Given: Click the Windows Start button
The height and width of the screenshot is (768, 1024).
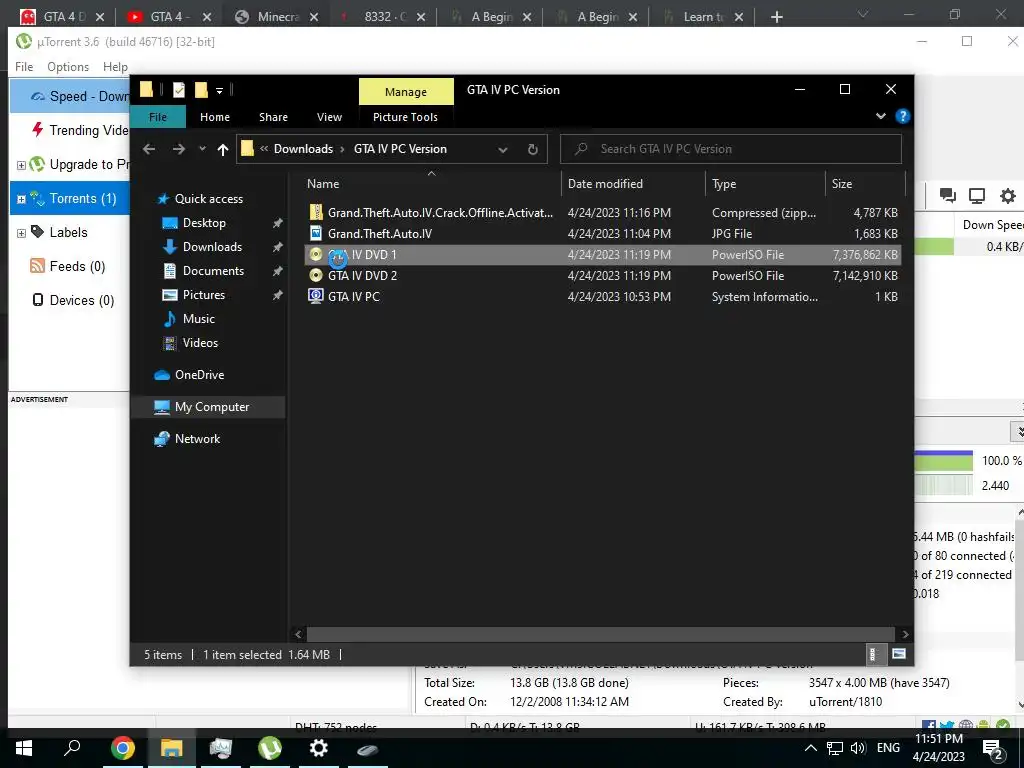Looking at the screenshot, I should click(x=24, y=748).
